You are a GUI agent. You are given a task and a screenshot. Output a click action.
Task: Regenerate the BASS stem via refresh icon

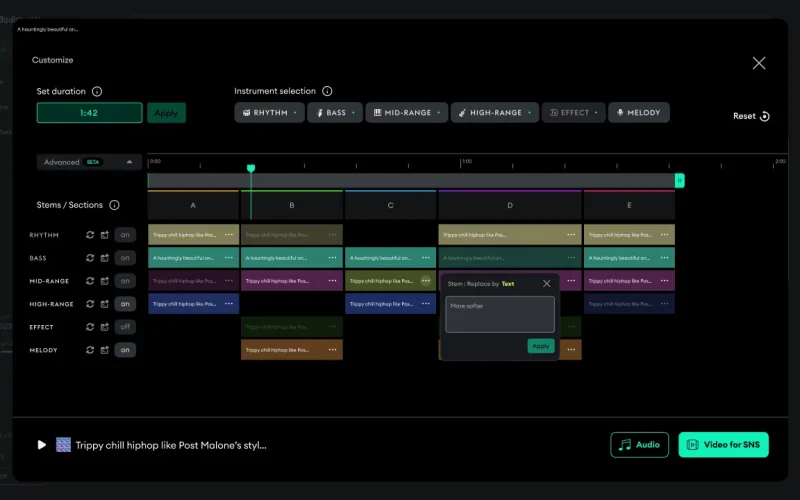click(90, 258)
